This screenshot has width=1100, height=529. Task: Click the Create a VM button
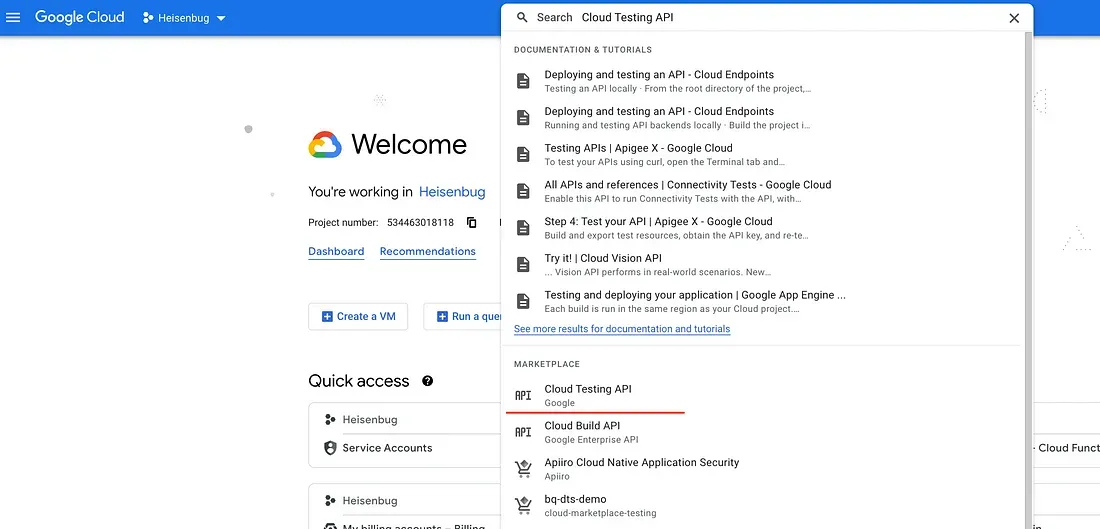(358, 316)
